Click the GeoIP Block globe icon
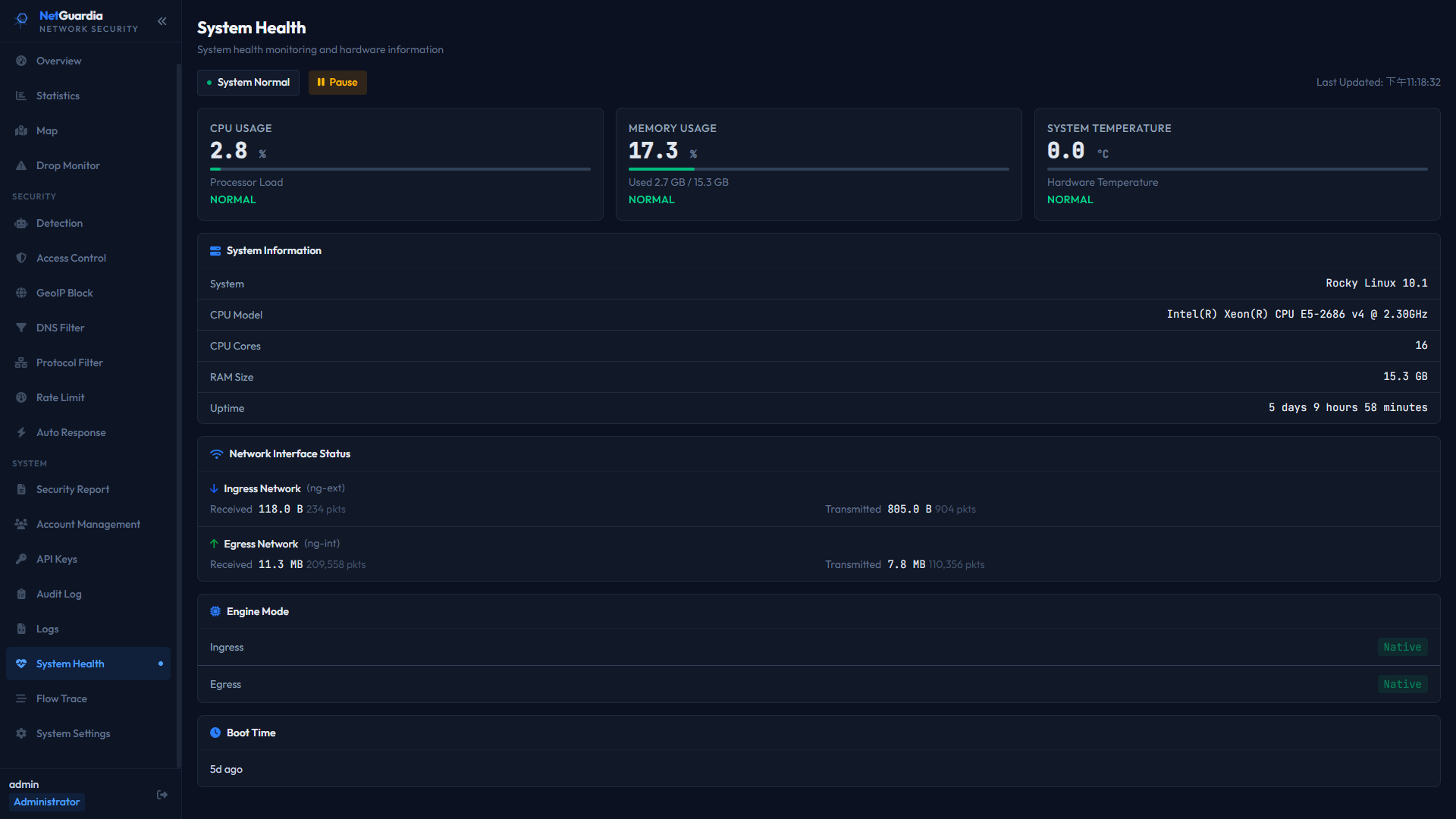The width and height of the screenshot is (1456, 819). pos(21,293)
